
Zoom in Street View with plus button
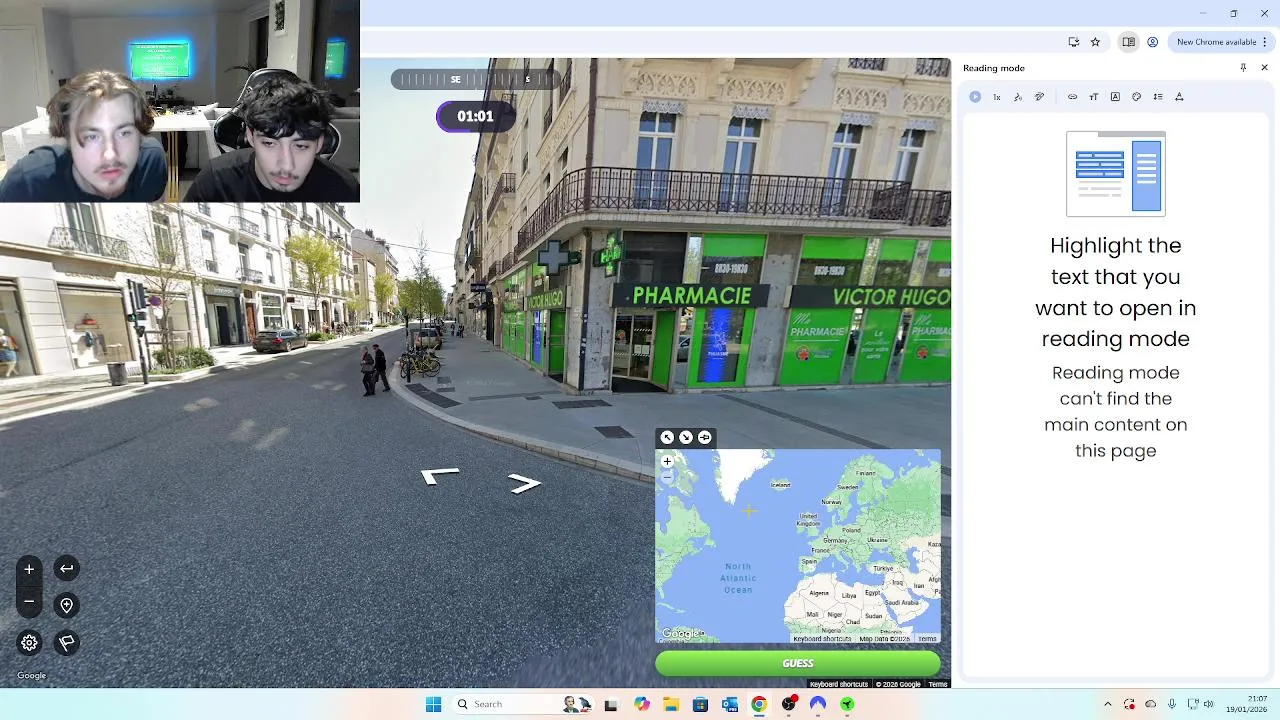[x=29, y=569]
